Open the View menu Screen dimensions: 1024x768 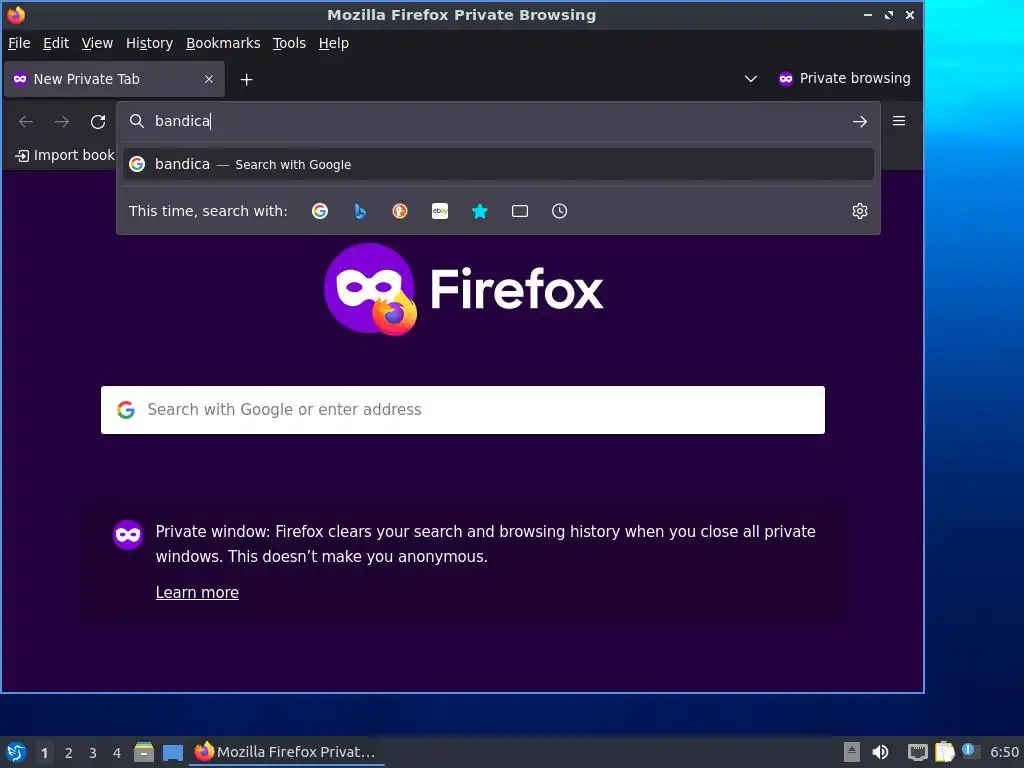(x=97, y=43)
